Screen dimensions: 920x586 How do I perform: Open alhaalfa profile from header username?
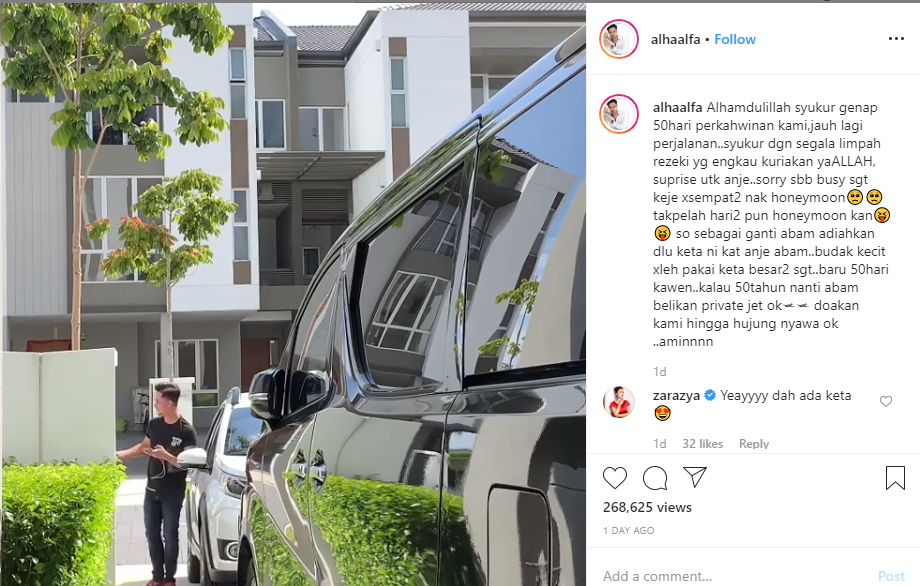(x=675, y=39)
